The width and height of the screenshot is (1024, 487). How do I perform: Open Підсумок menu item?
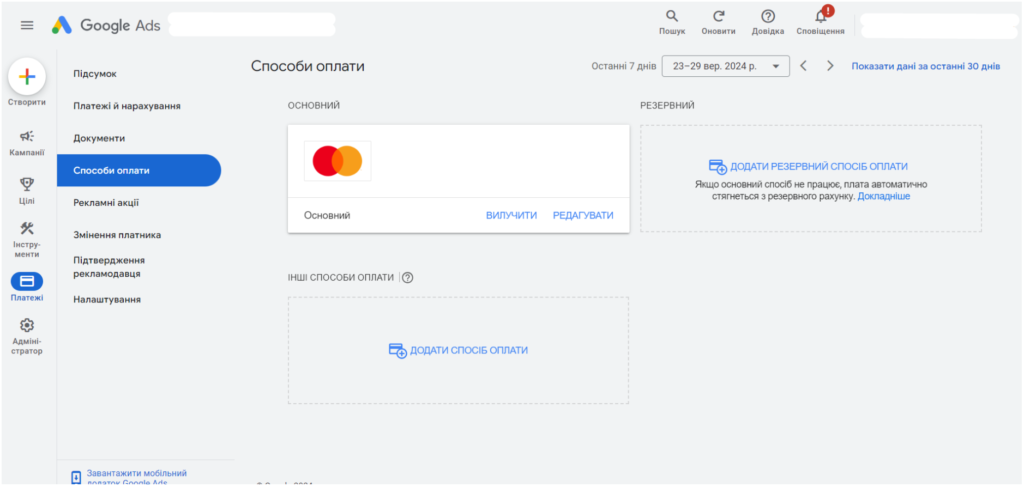click(95, 74)
